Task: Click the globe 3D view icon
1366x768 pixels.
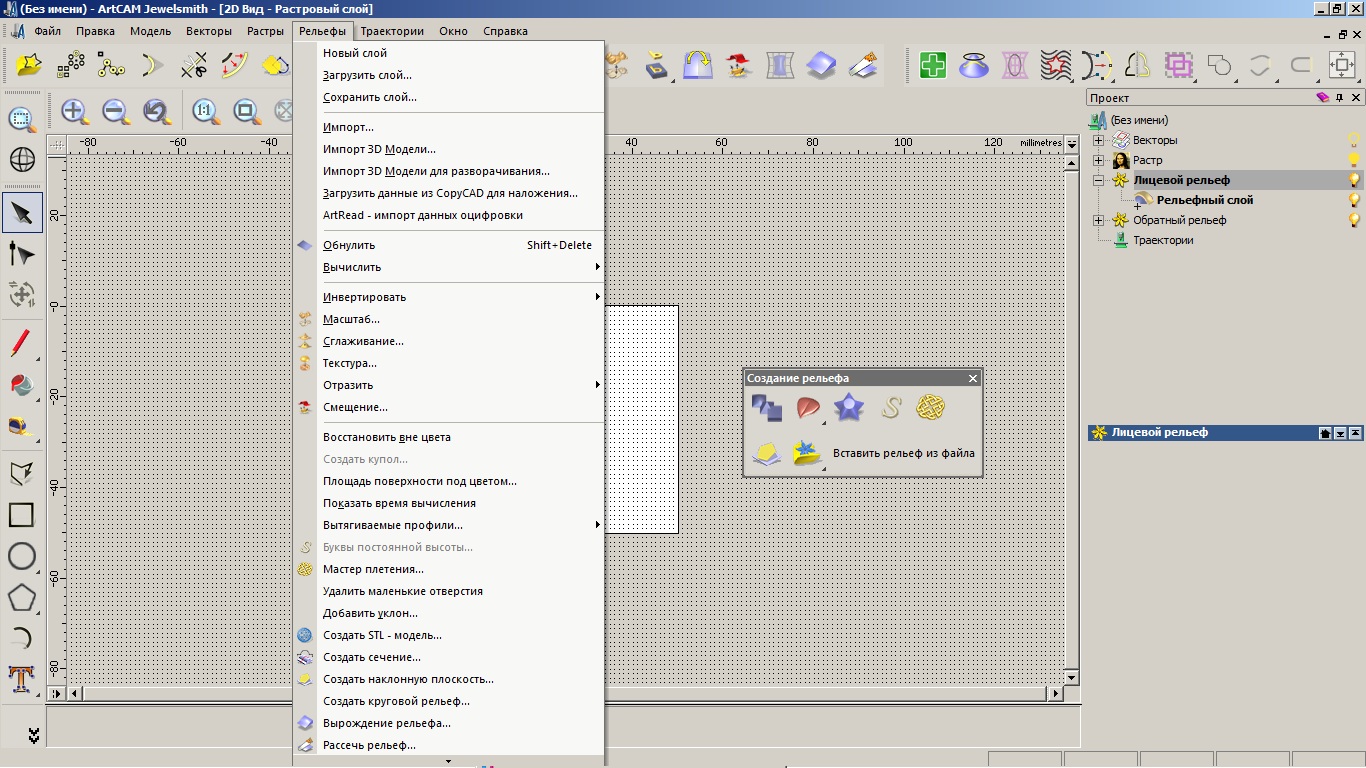Action: (22, 159)
